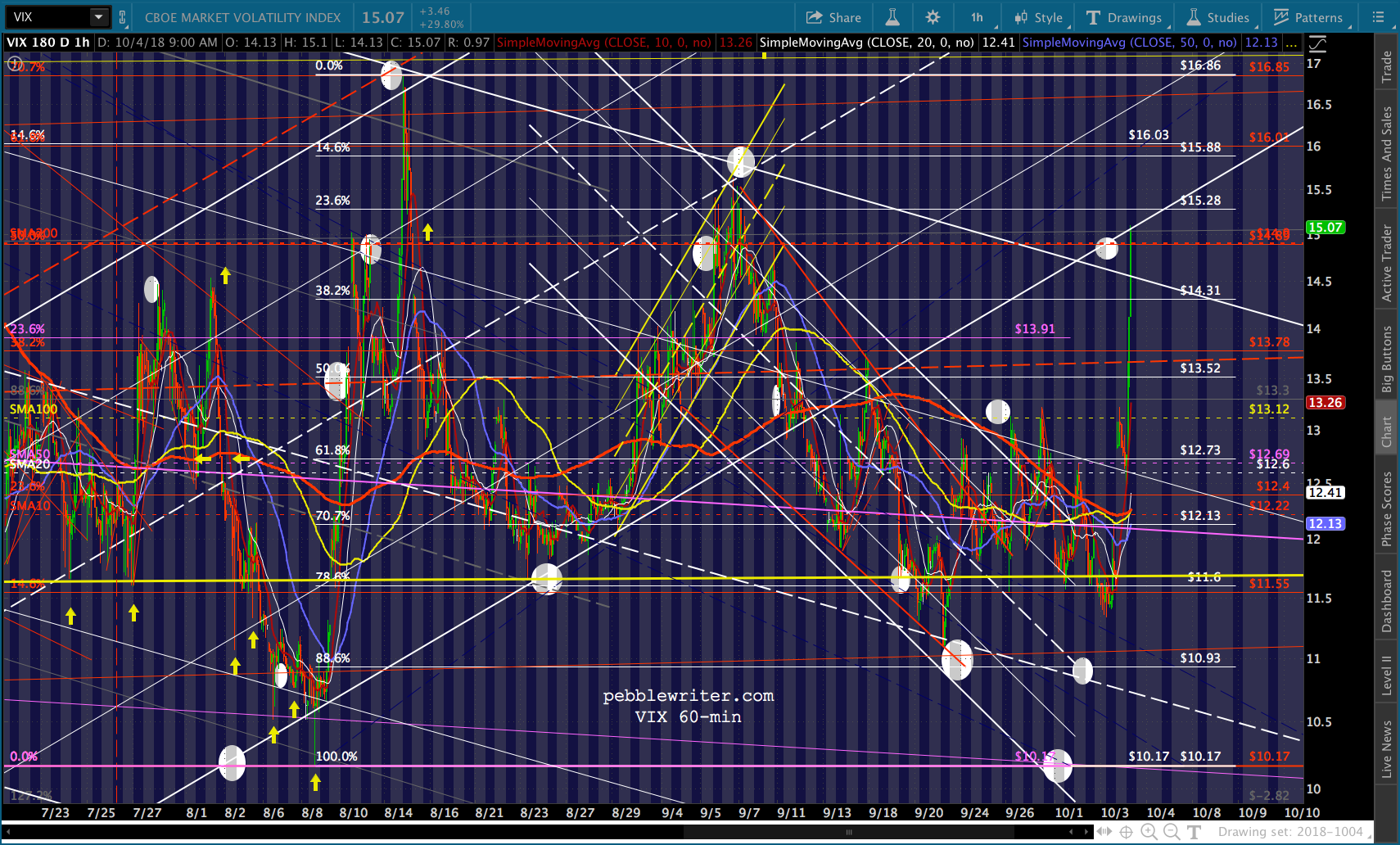This screenshot has width=1400, height=845.
Task: Open the Studies menu
Action: pyautogui.click(x=1217, y=17)
